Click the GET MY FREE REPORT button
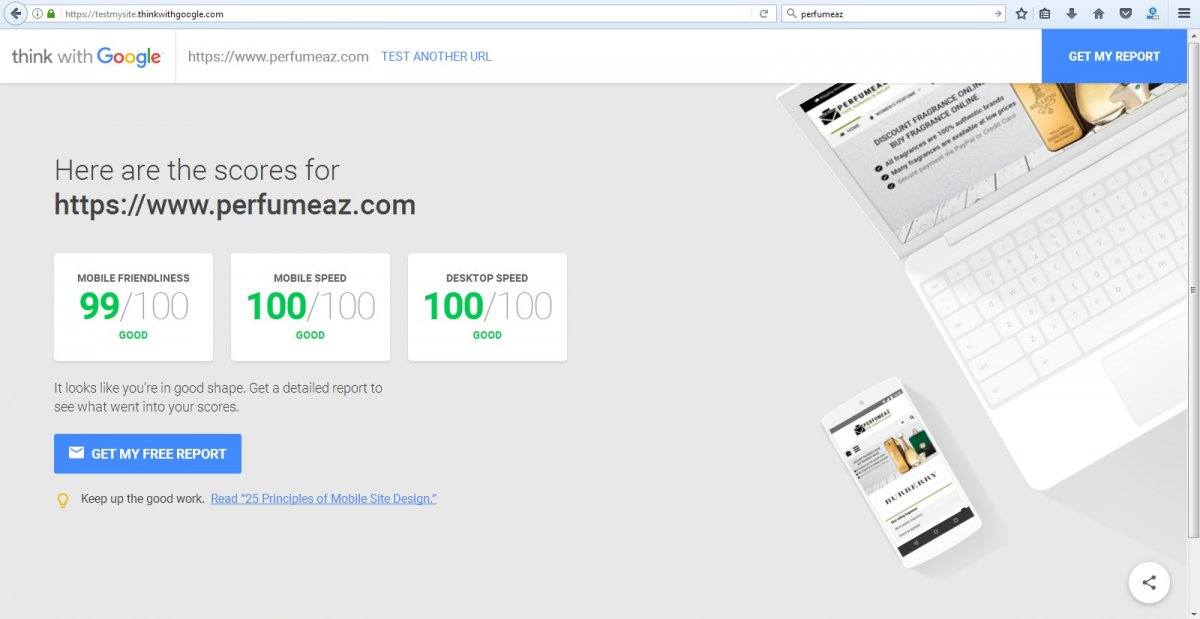This screenshot has width=1200, height=619. (x=148, y=453)
